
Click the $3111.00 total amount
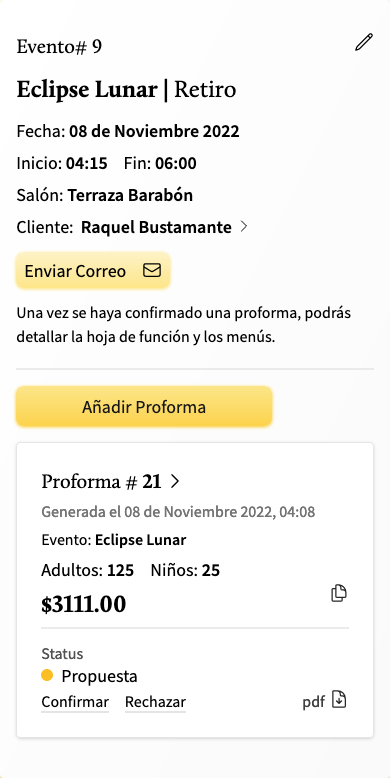click(x=83, y=604)
